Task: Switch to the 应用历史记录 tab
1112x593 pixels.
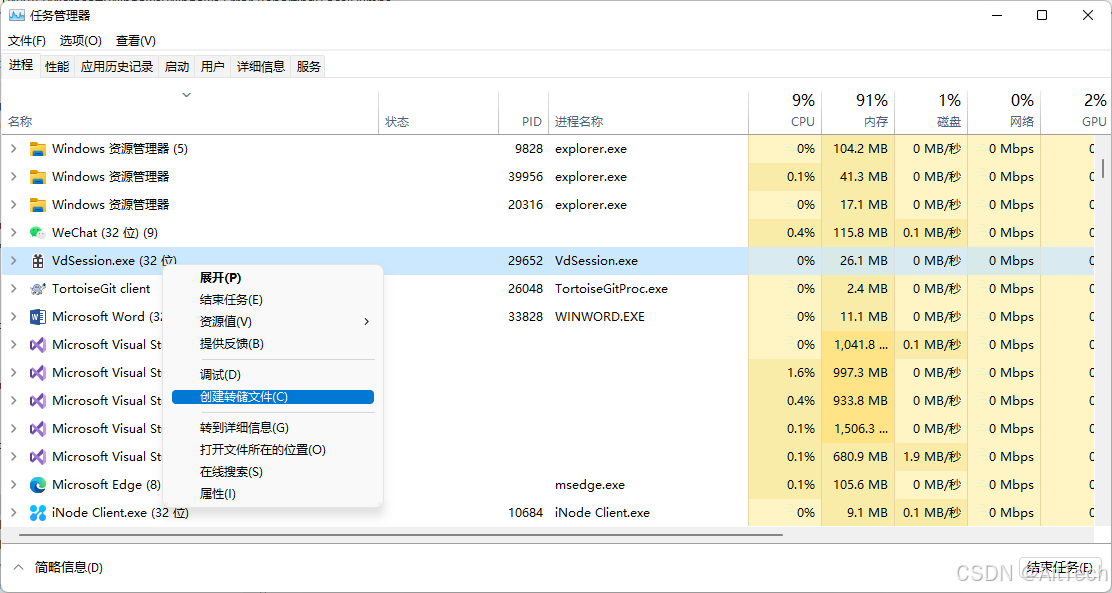Action: 117,67
